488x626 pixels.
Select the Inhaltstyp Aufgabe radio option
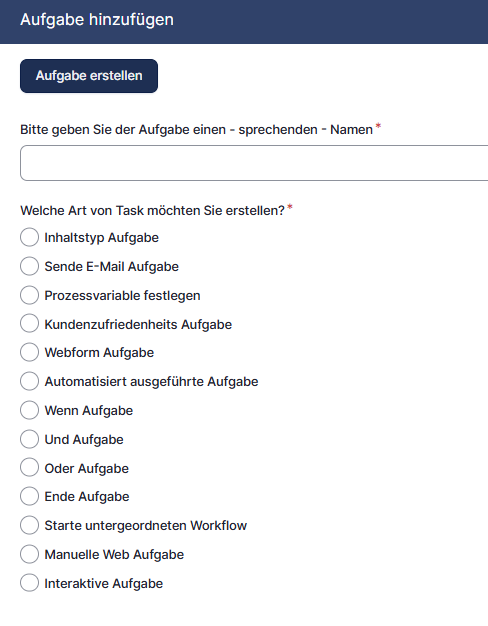click(x=30, y=238)
